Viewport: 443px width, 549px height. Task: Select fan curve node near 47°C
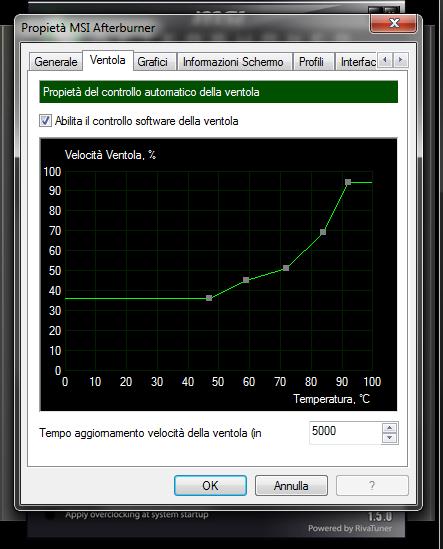pyautogui.click(x=209, y=298)
